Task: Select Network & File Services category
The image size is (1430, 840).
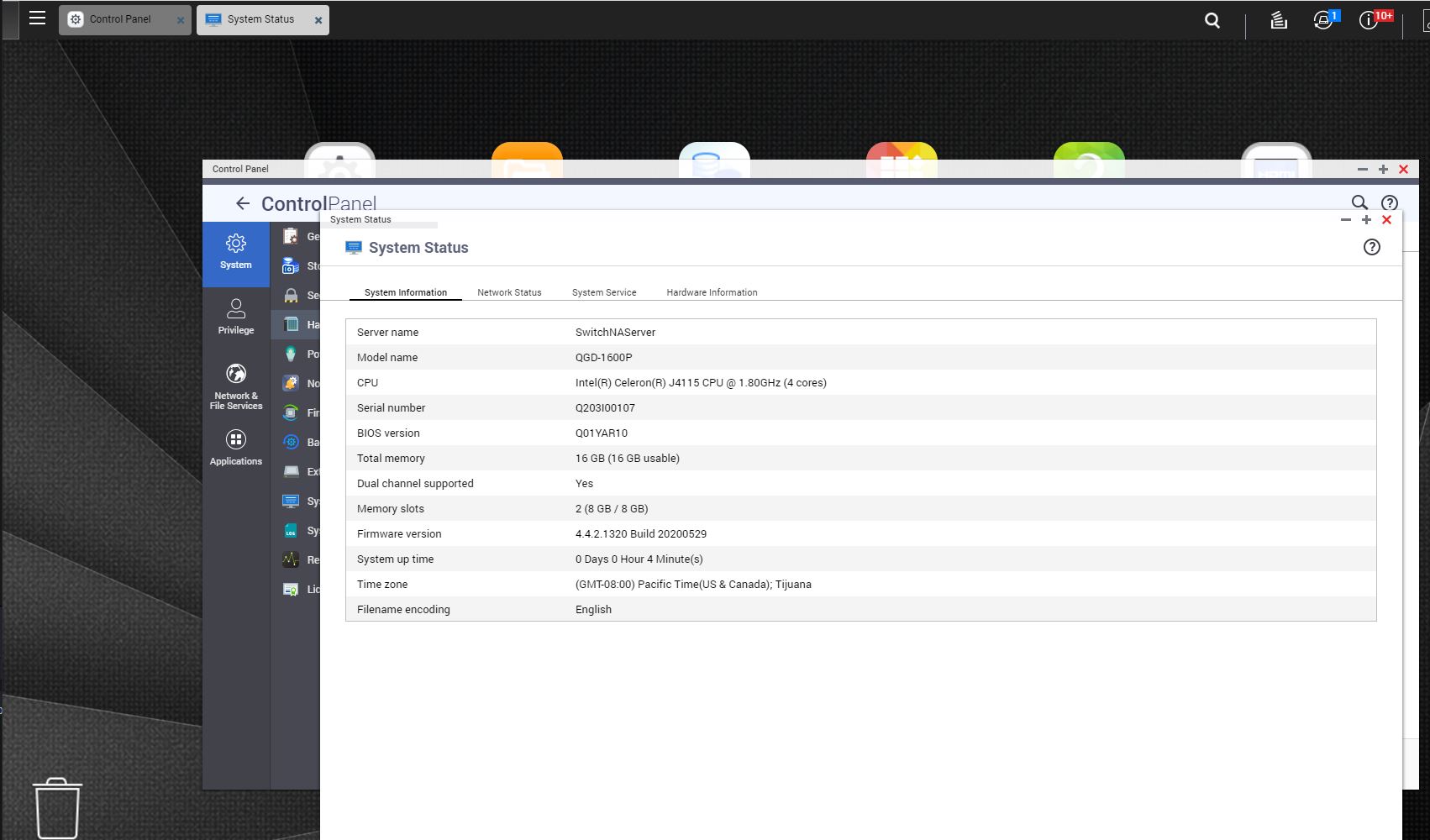Action: pos(236,387)
